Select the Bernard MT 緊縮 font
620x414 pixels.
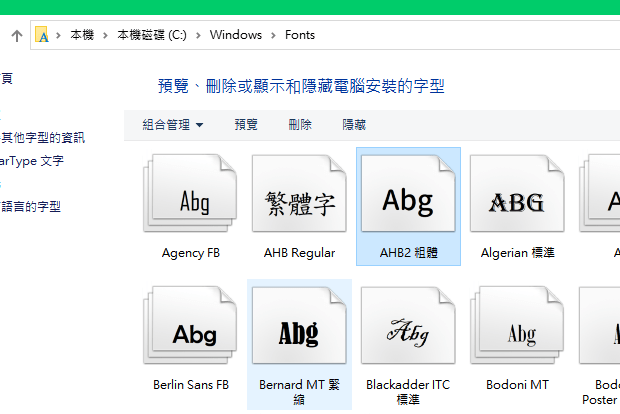(x=299, y=333)
